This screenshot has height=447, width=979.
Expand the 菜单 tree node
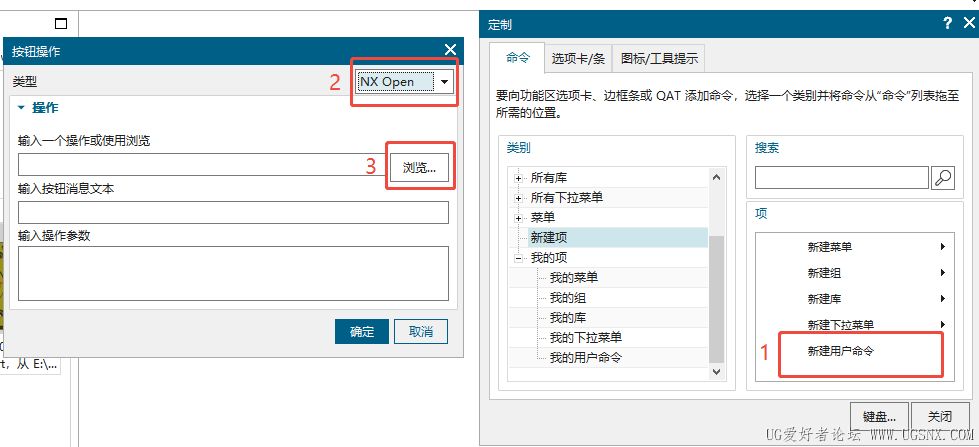click(518, 218)
